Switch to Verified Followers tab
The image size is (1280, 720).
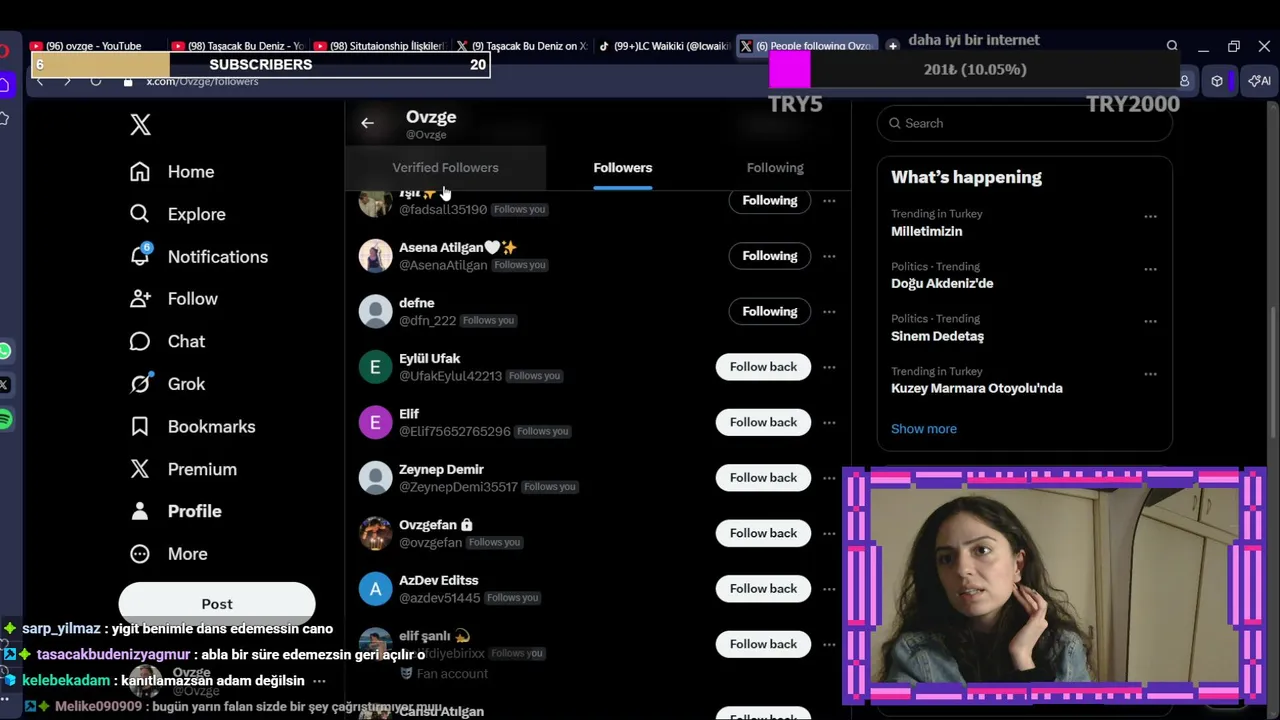(x=445, y=168)
